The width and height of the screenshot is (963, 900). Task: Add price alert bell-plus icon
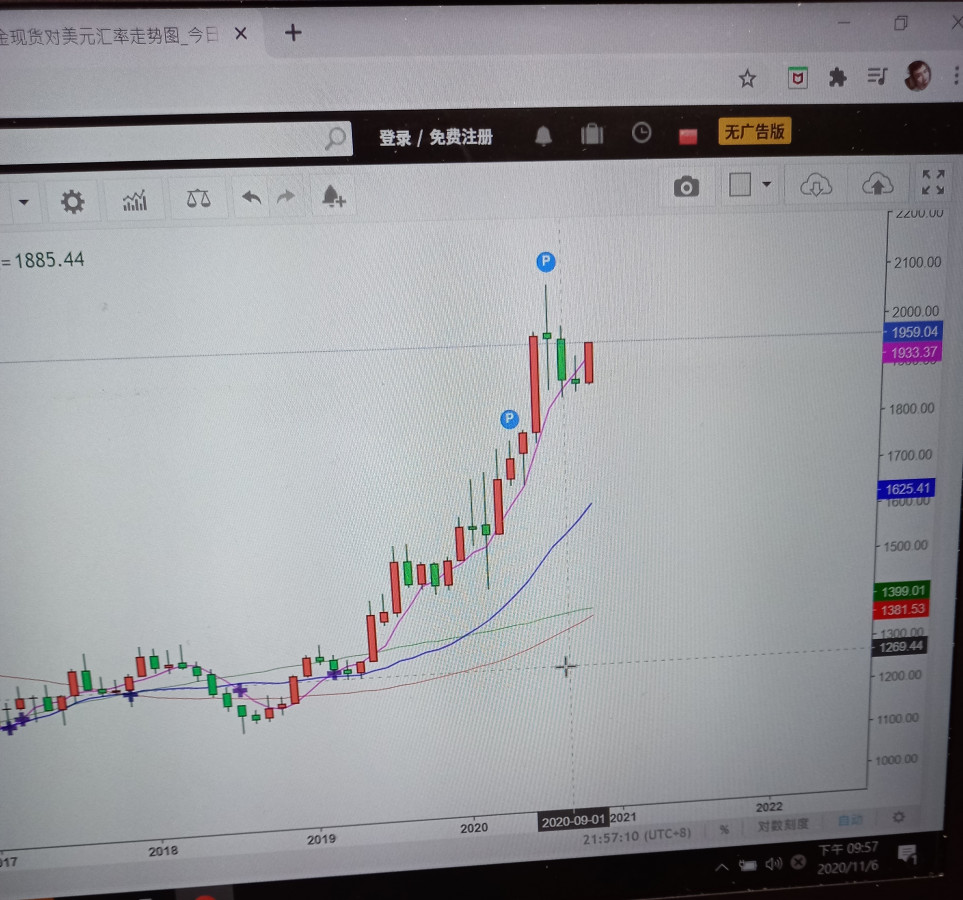(x=333, y=197)
